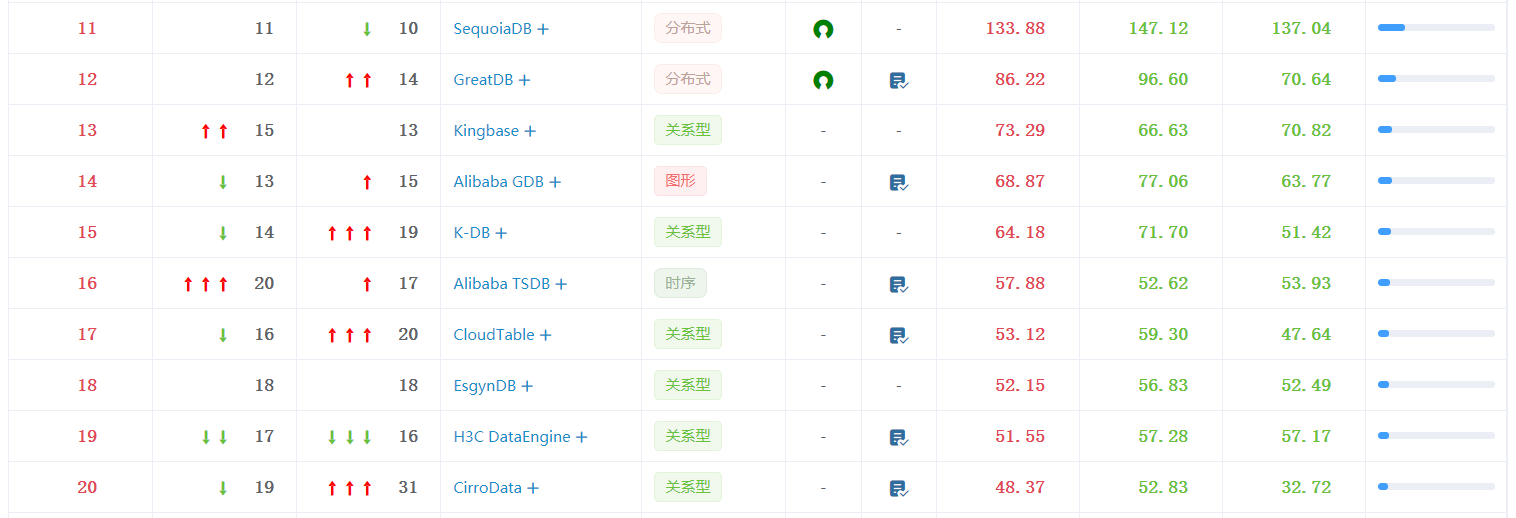Open the document icon in CloudTable row

898,335
